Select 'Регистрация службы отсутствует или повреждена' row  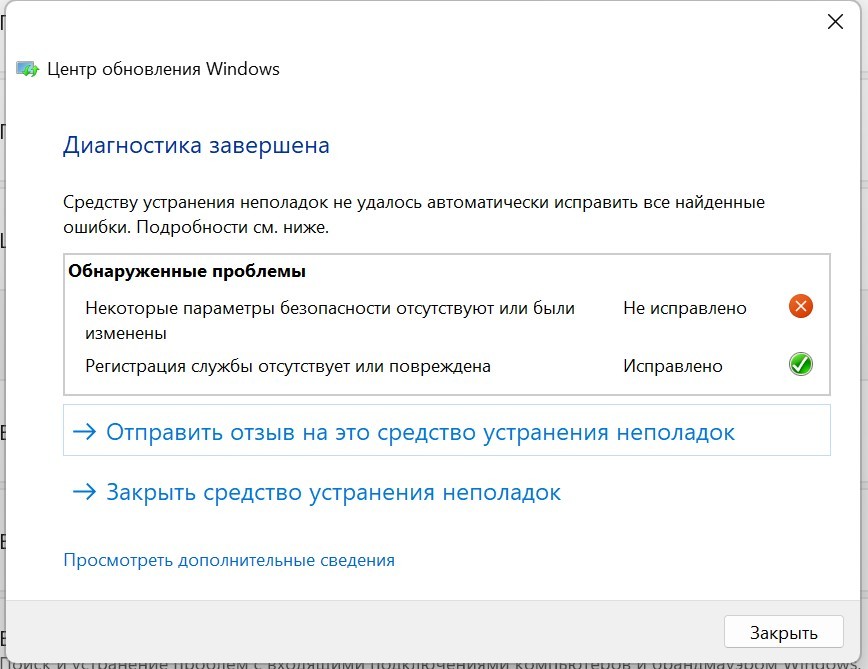(x=447, y=366)
